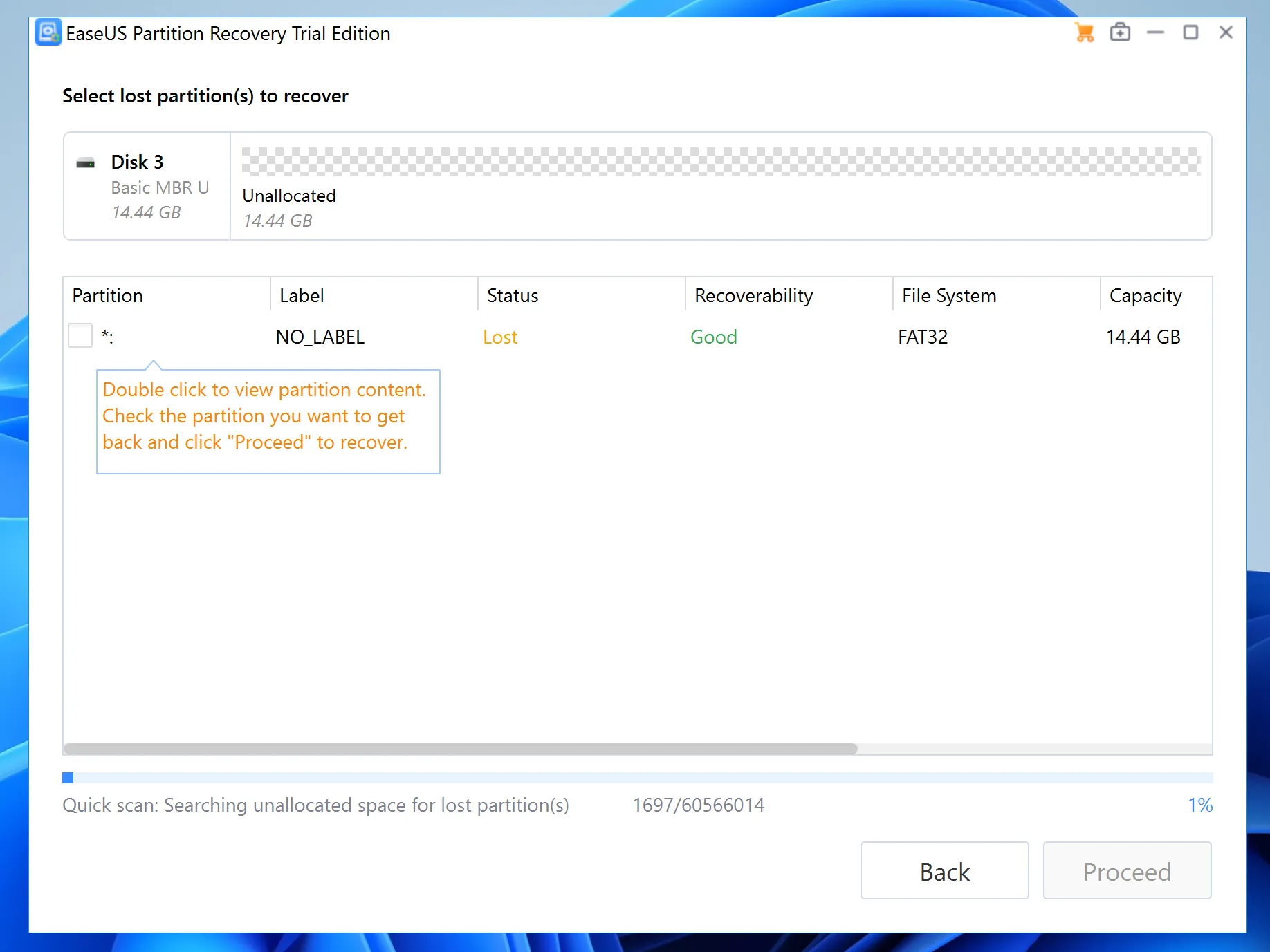This screenshot has width=1270, height=952.
Task: Select the NO_LABEL partition cell
Action: [x=320, y=337]
